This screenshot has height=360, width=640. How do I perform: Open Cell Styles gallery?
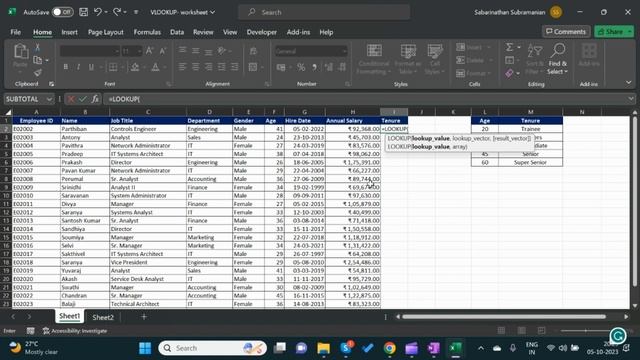click(x=435, y=60)
